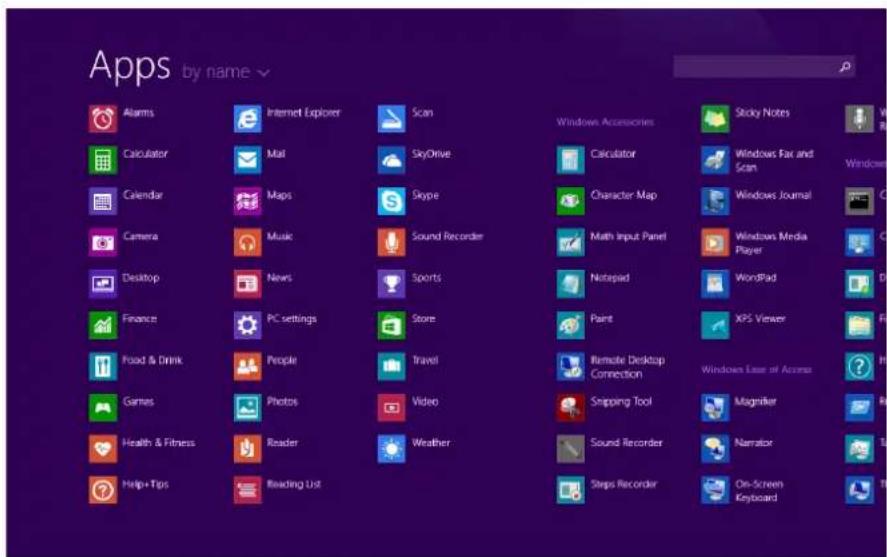The width and height of the screenshot is (887, 557).
Task: Launch the People app icon
Action: tap(248, 366)
